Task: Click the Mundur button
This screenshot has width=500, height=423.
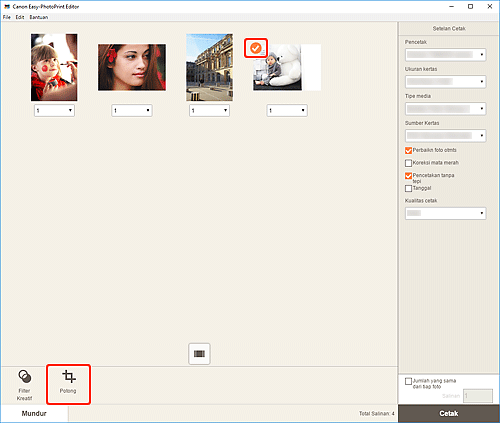Action: 34,413
